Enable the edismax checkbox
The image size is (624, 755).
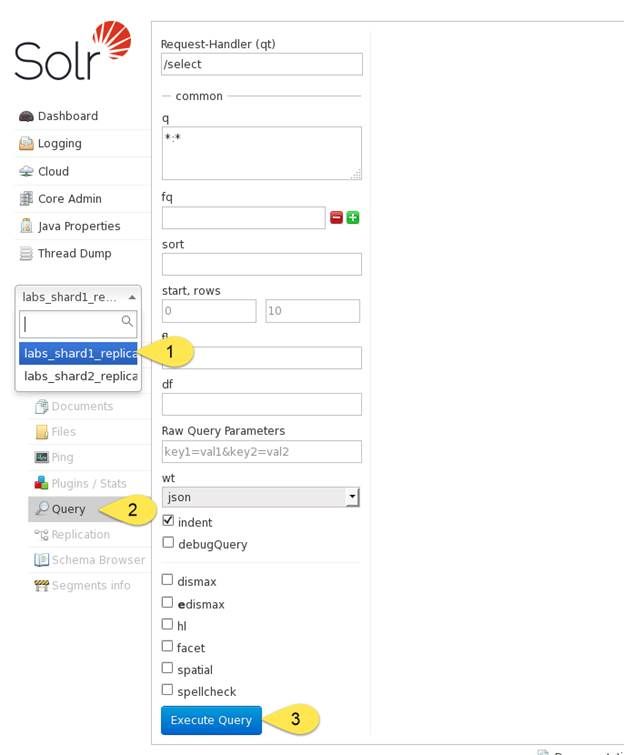pos(167,602)
